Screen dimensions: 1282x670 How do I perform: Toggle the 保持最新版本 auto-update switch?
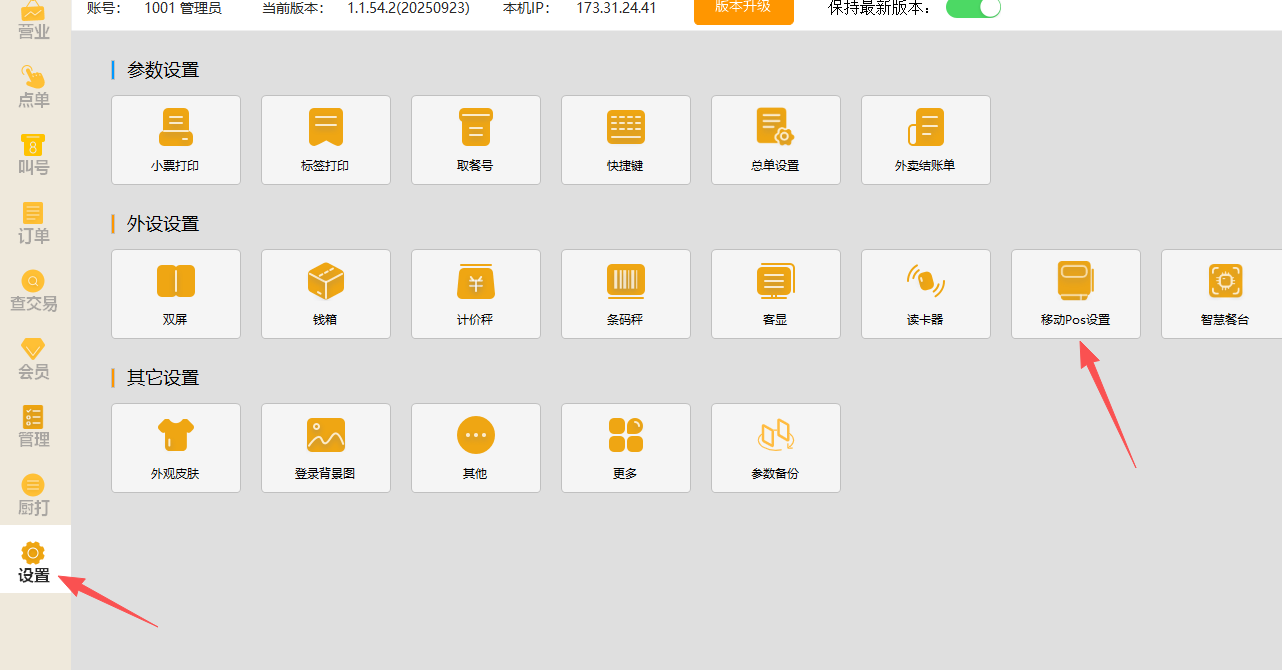click(973, 8)
